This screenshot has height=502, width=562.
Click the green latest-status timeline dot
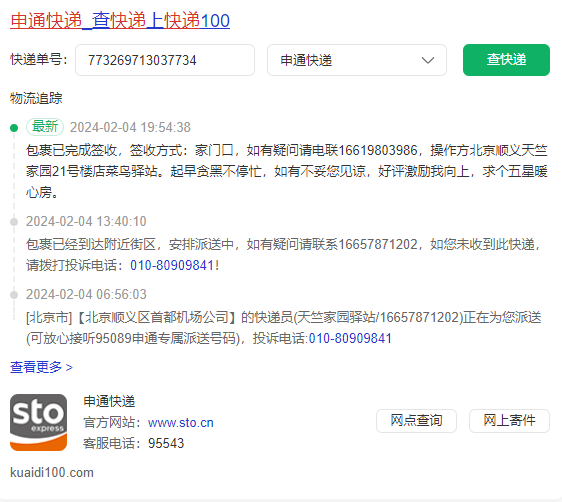[14, 128]
